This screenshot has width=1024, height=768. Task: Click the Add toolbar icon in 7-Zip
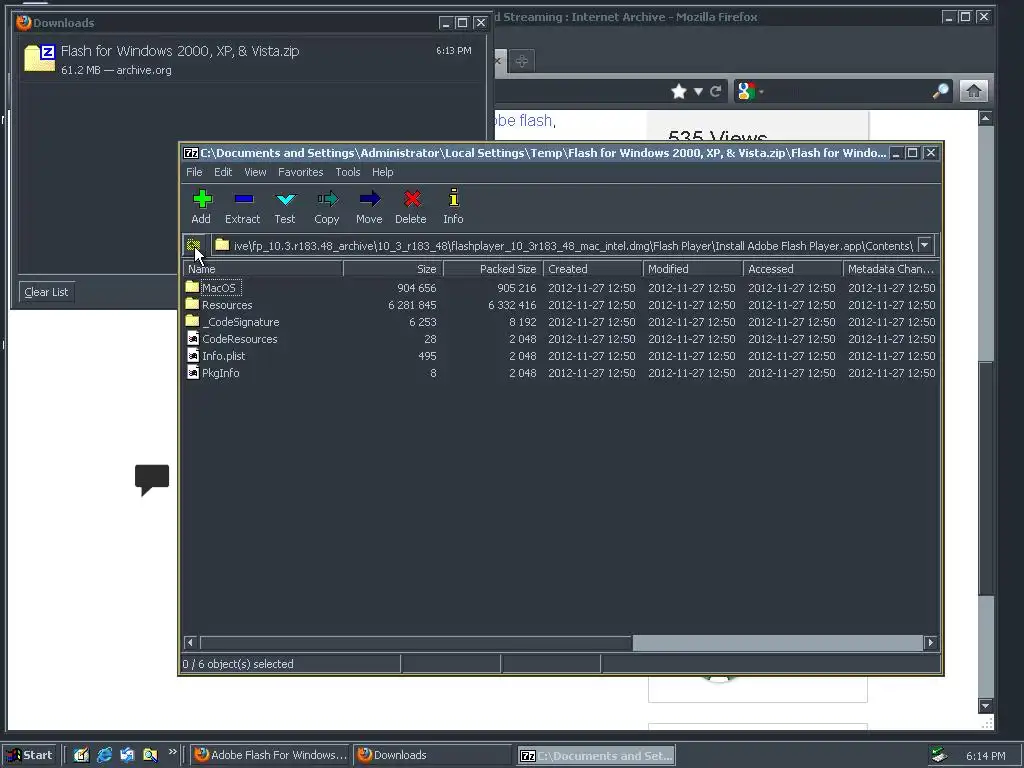tap(202, 199)
